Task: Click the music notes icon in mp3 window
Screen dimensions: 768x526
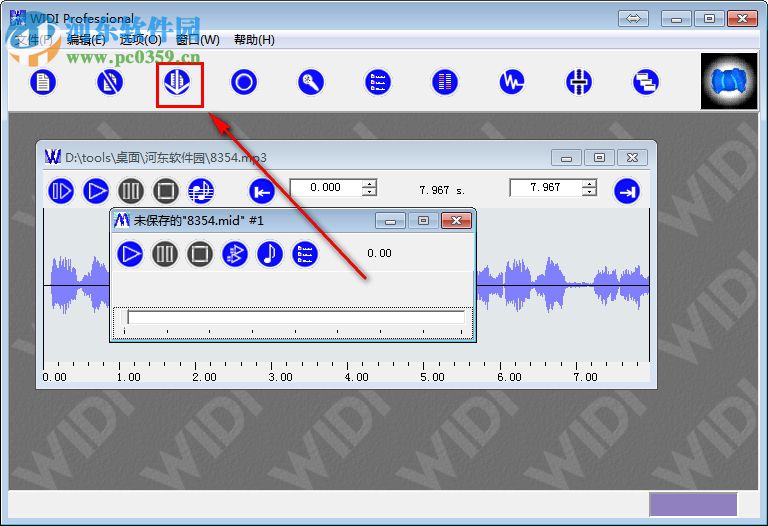Action: [x=201, y=191]
